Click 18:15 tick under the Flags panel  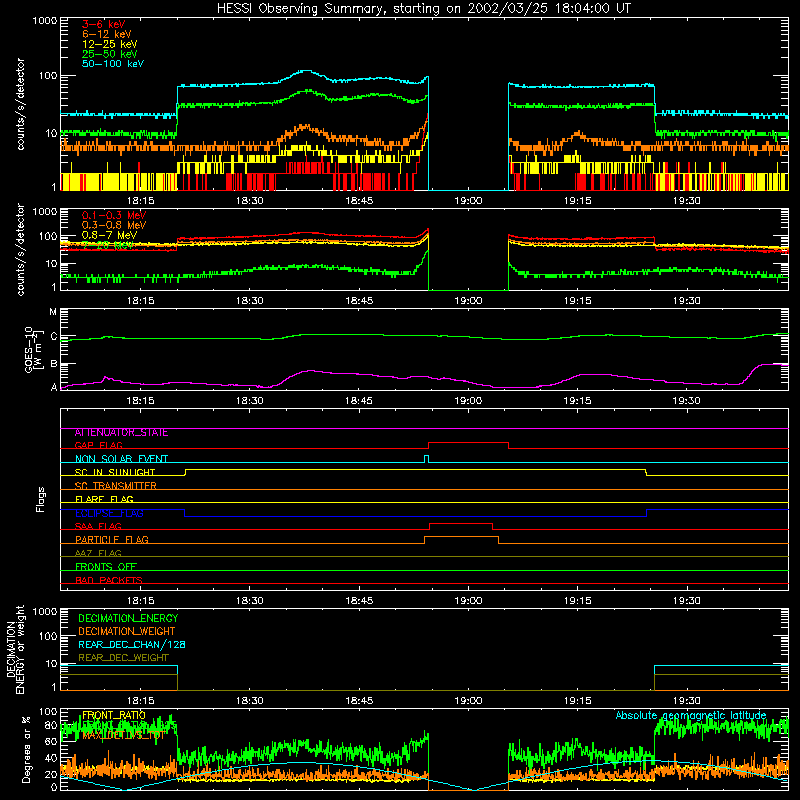pyautogui.click(x=140, y=601)
